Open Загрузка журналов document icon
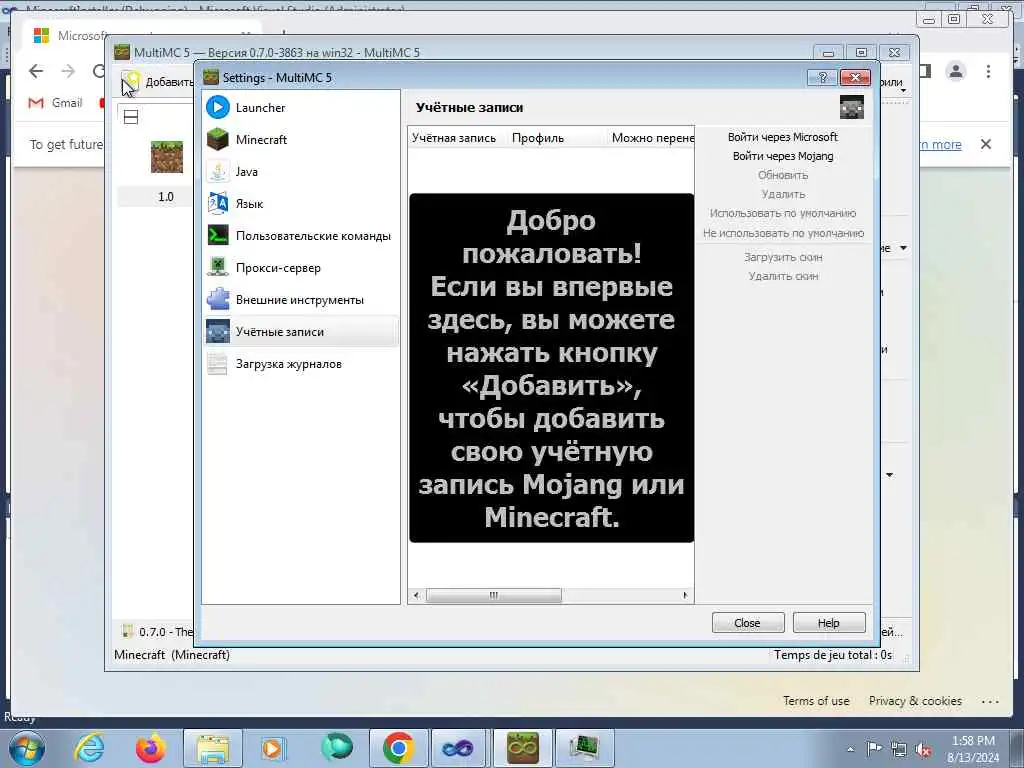Viewport: 1024px width, 768px height. tap(217, 363)
